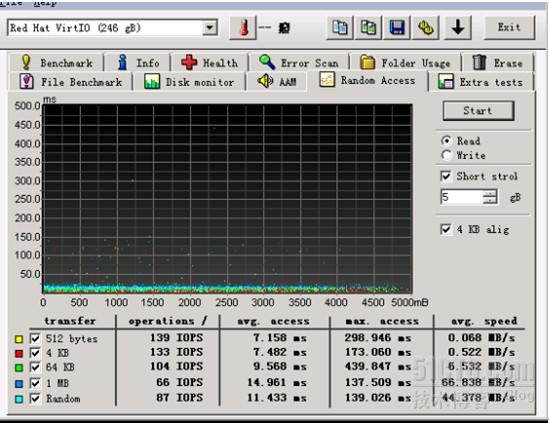Click the 'transfer' column header
The image size is (549, 423).
(x=70, y=321)
